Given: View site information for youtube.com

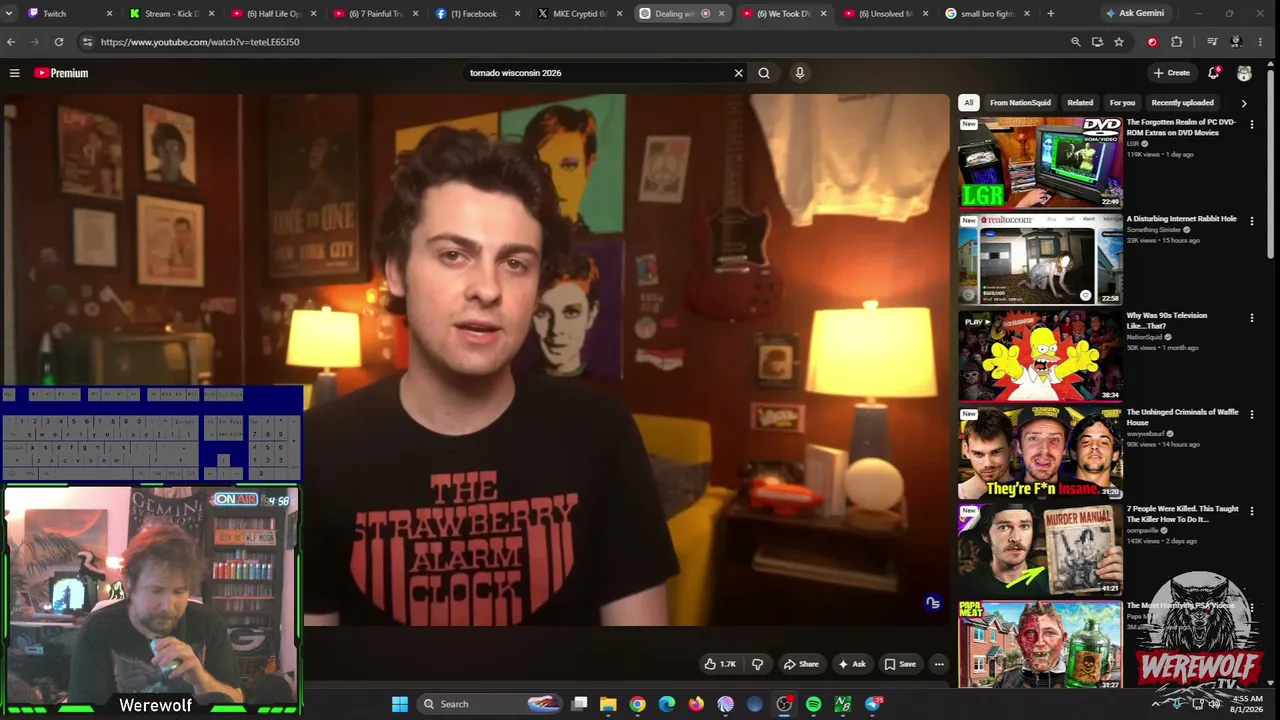Looking at the screenshot, I should tap(87, 42).
